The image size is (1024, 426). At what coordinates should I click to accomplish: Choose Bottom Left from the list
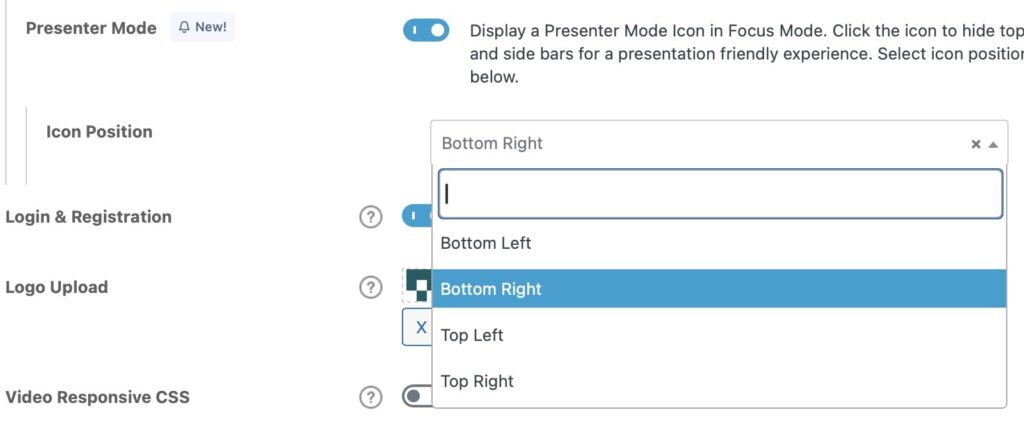[x=719, y=243]
